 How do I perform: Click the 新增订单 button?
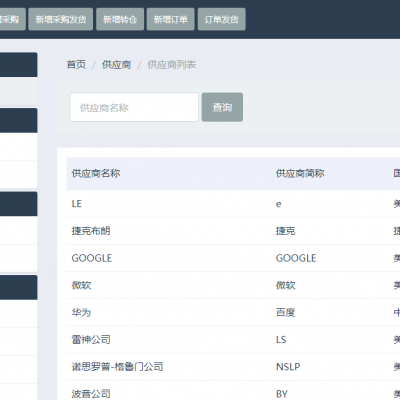(x=171, y=19)
